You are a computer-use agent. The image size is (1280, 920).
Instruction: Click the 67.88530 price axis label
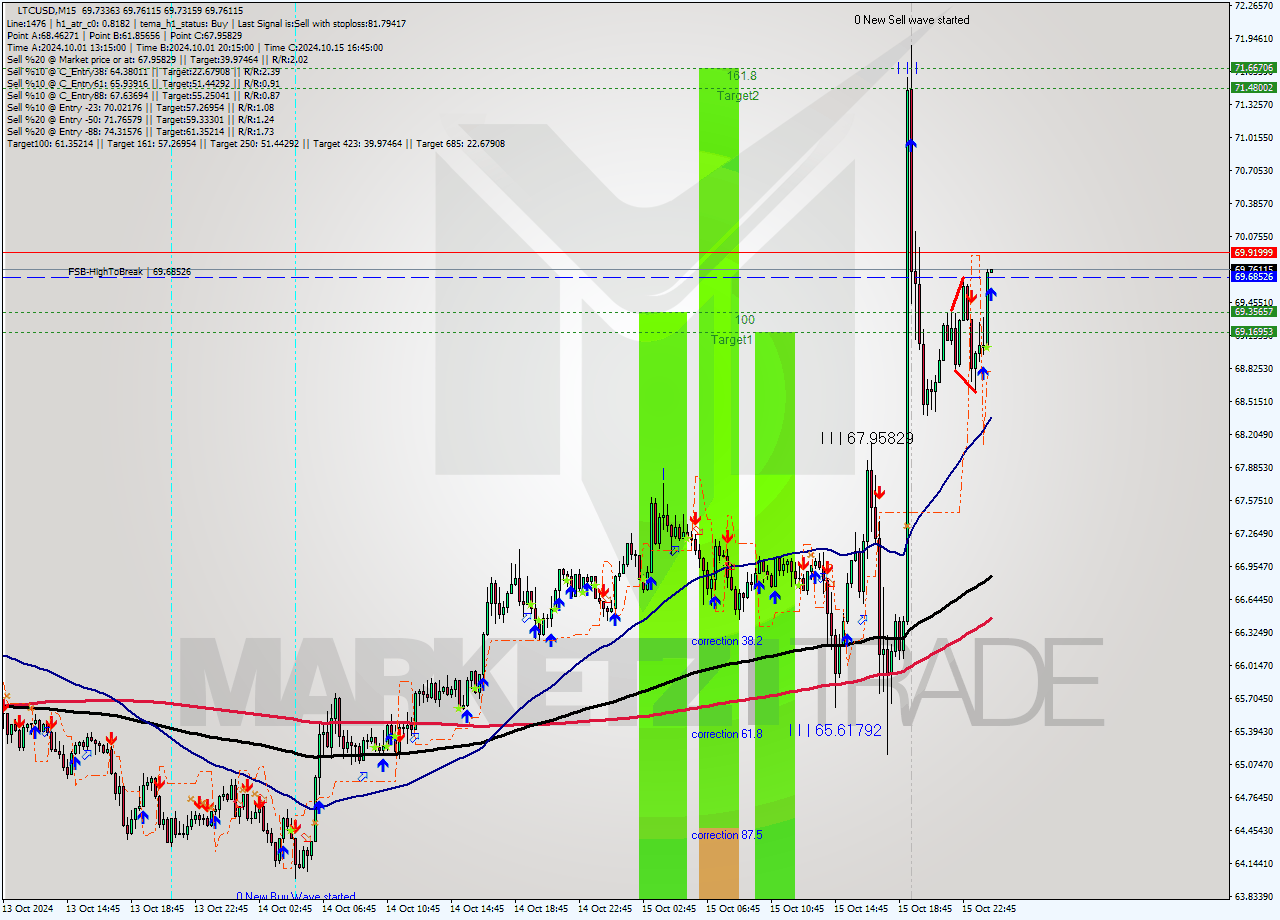coord(1254,467)
